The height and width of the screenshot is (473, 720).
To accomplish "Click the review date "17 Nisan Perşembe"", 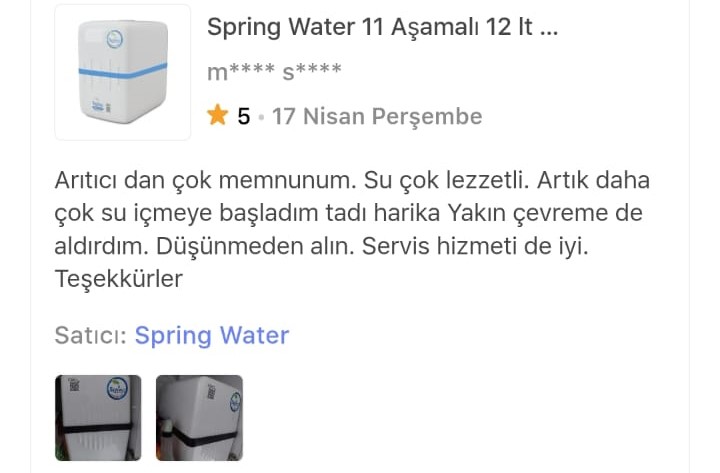I will point(377,116).
